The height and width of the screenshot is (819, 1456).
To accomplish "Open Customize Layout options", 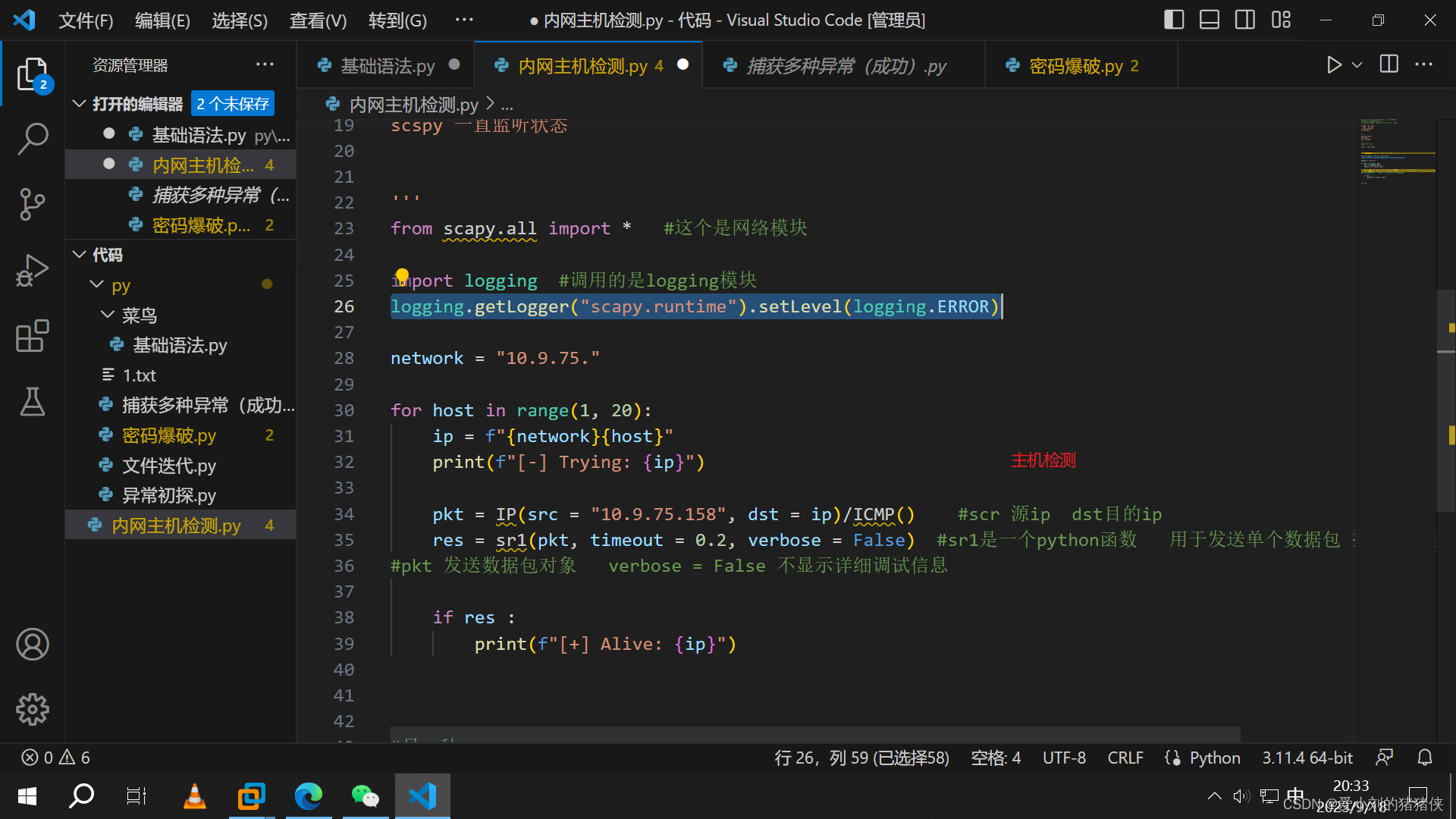I will pyautogui.click(x=1281, y=20).
